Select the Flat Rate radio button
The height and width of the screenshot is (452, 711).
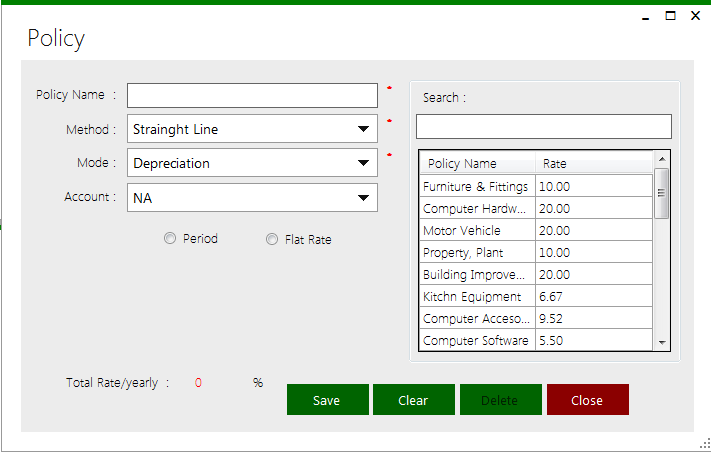[x=272, y=240]
